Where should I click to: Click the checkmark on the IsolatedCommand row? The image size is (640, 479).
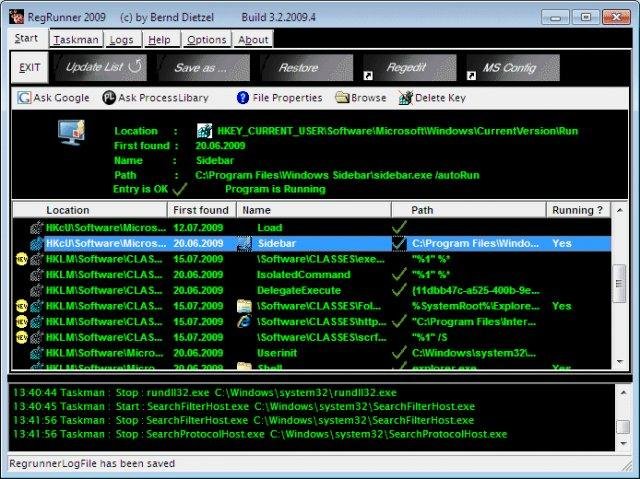tap(399, 274)
